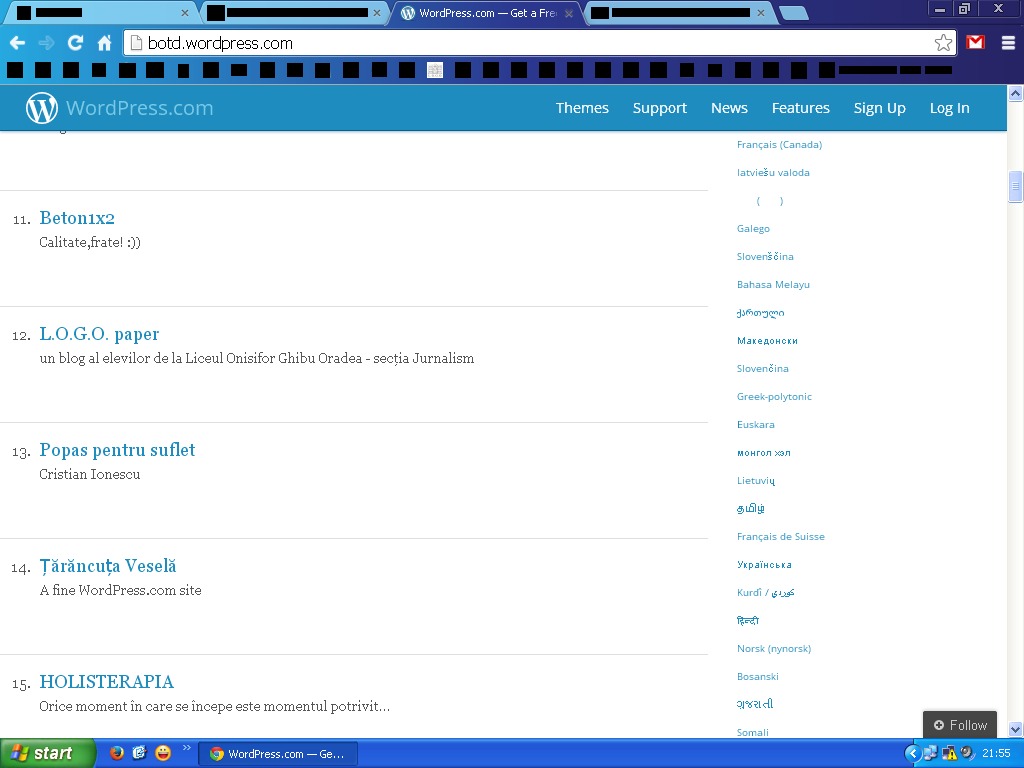Launch Firefox from the quick launch bar
This screenshot has height=768, width=1024.
pos(117,753)
